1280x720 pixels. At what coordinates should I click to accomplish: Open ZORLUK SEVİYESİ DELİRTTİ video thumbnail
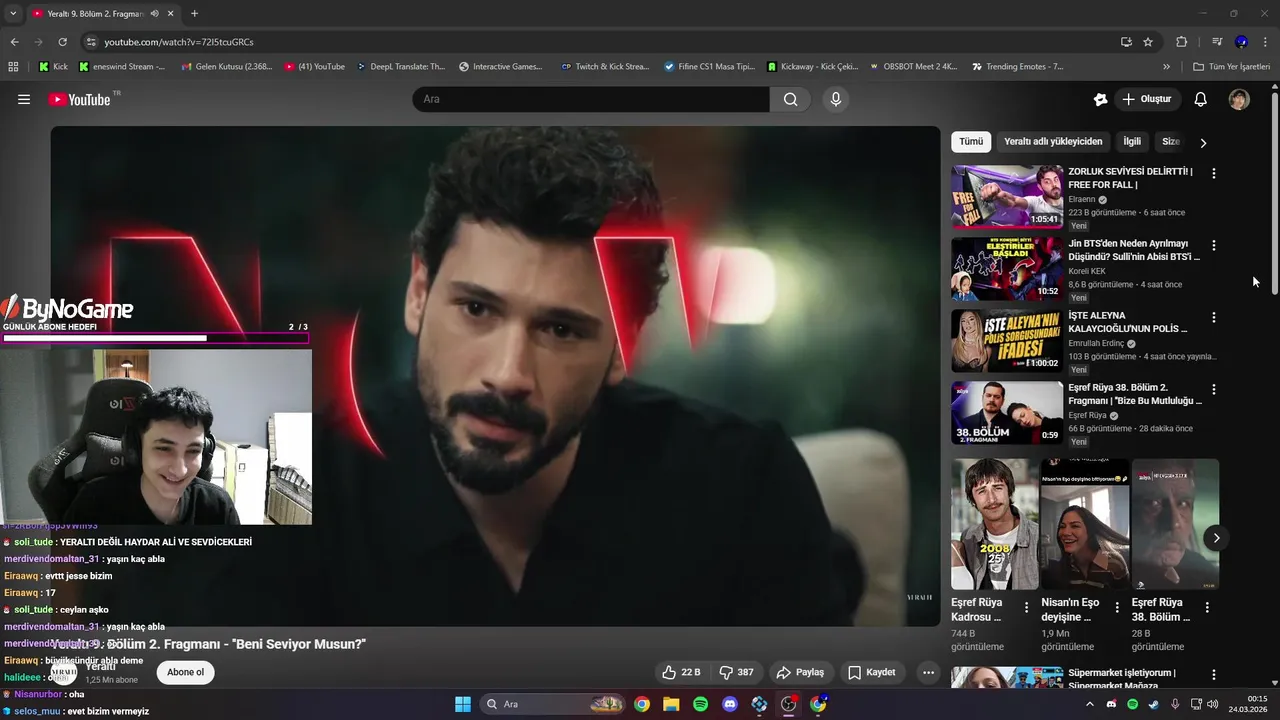click(1007, 197)
